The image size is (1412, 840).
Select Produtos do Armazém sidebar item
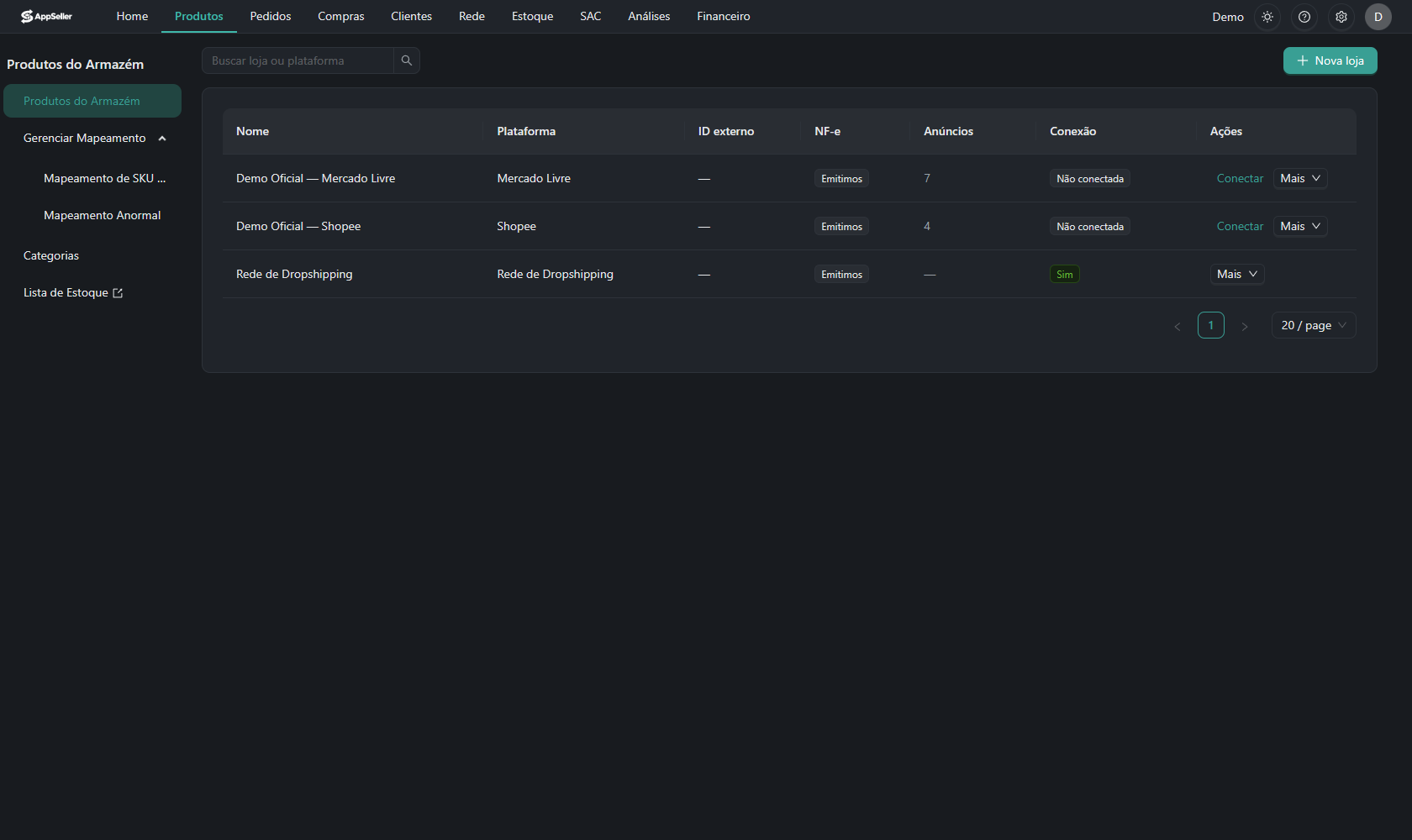[92, 101]
